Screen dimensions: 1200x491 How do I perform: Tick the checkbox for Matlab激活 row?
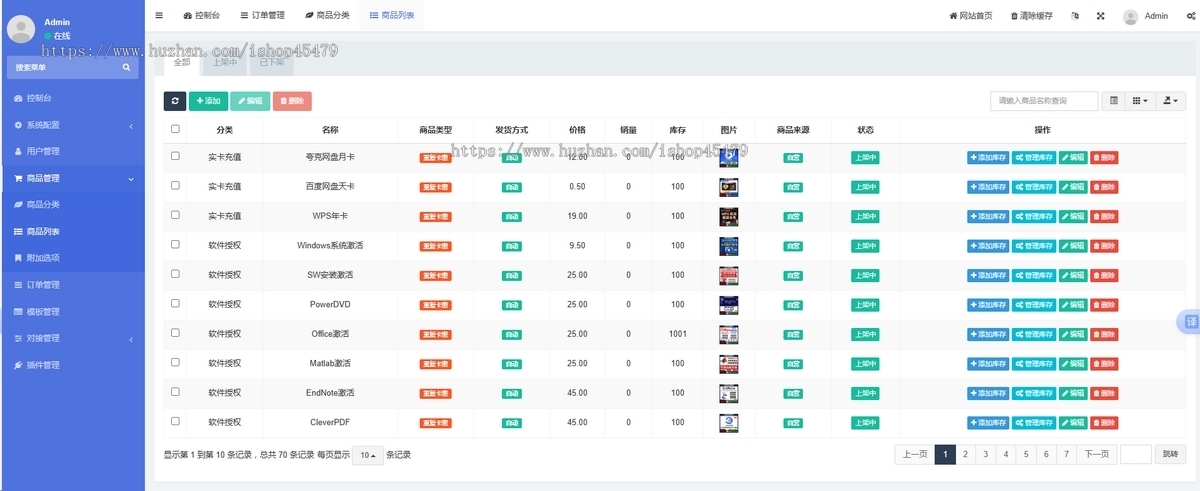click(x=176, y=362)
